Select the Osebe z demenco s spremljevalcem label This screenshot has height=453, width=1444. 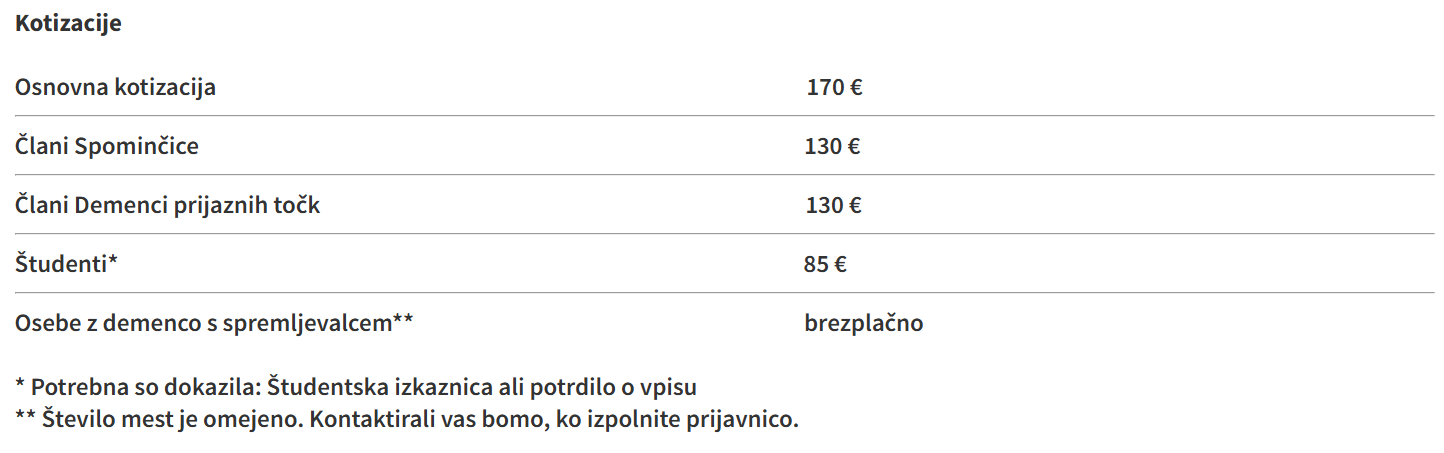tap(214, 323)
